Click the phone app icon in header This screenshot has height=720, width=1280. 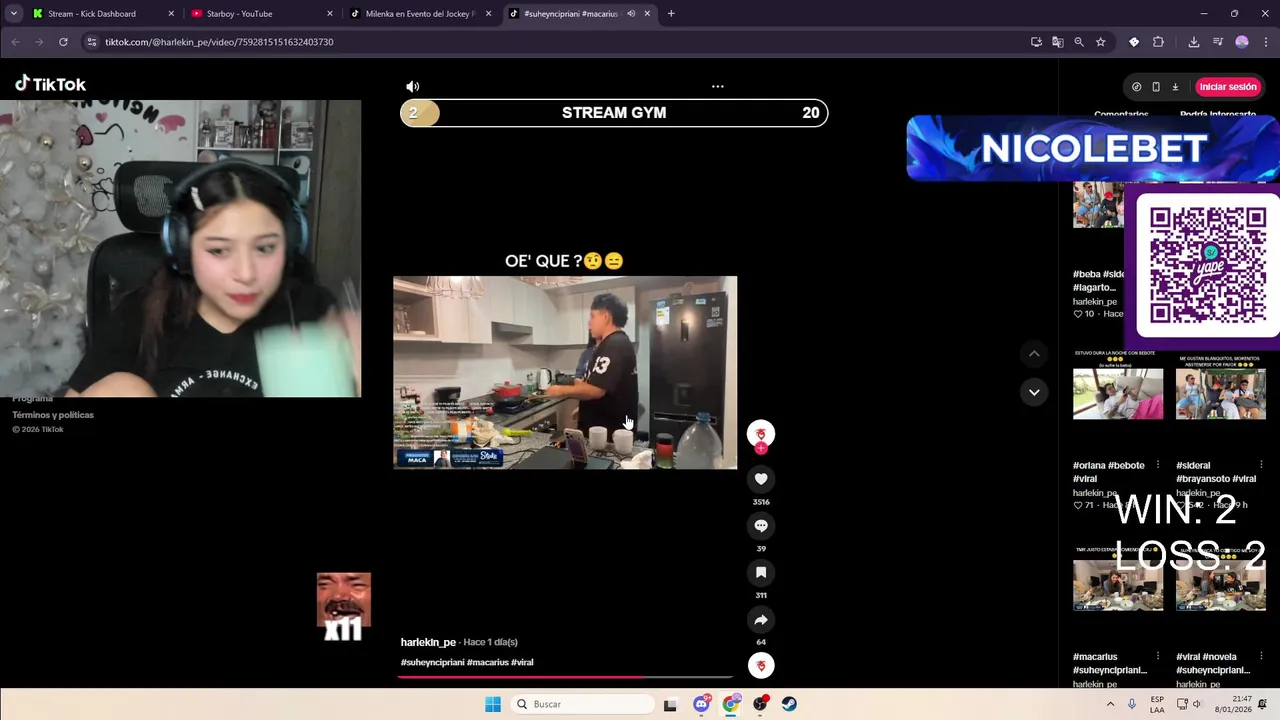1156,87
